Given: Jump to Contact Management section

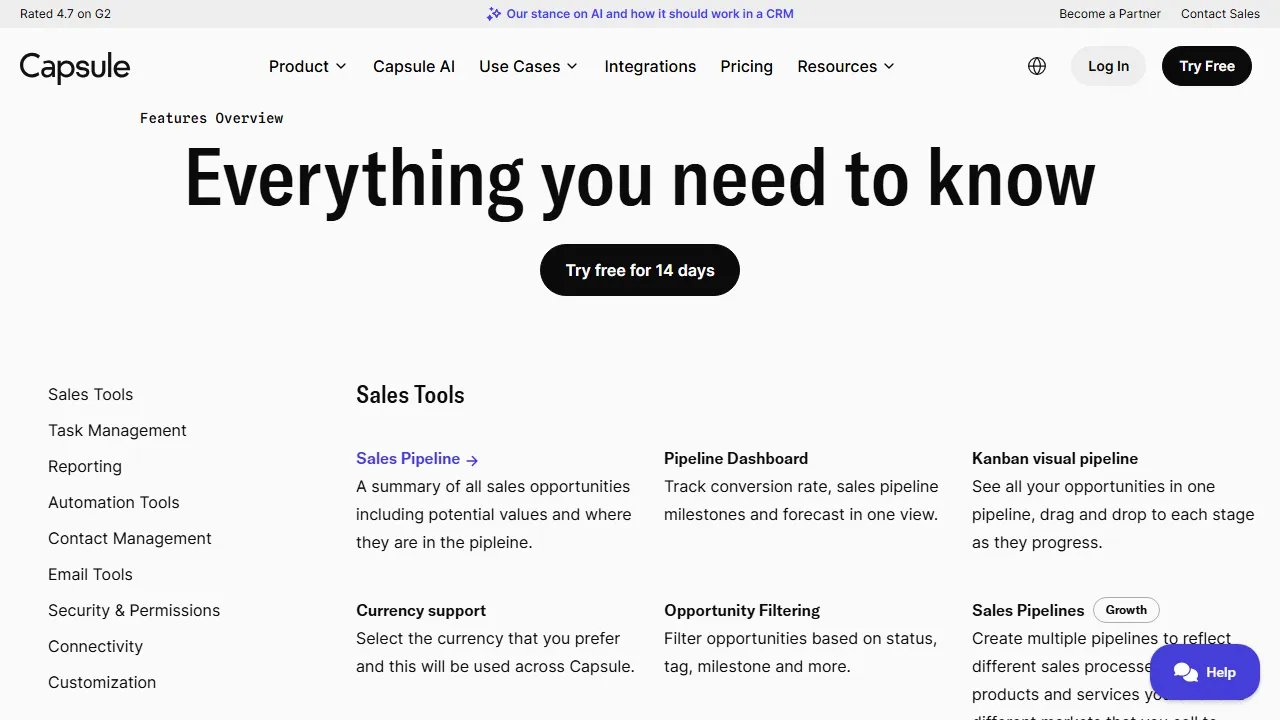Looking at the screenshot, I should [130, 538].
